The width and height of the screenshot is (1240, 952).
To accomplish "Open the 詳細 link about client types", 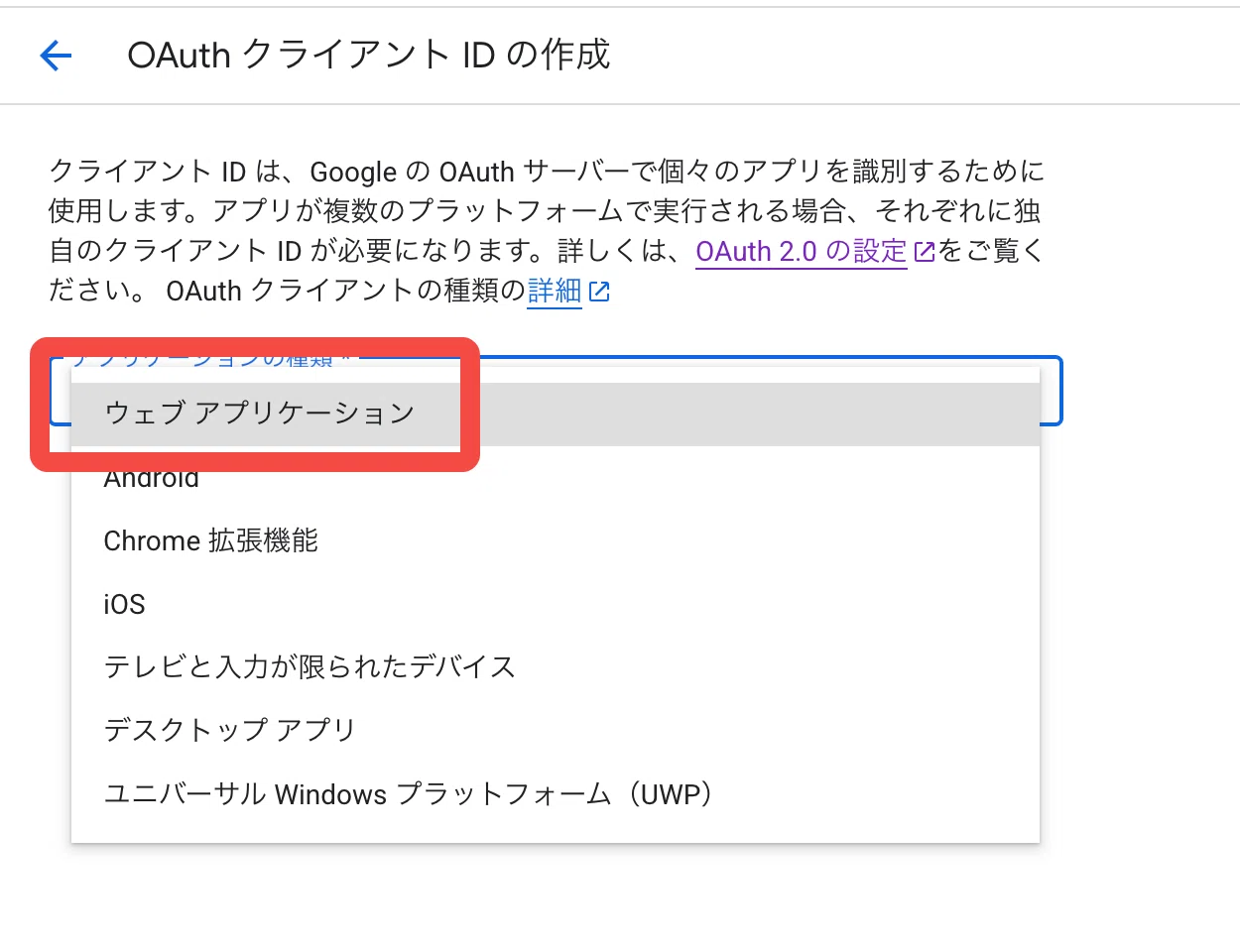I will coord(555,292).
